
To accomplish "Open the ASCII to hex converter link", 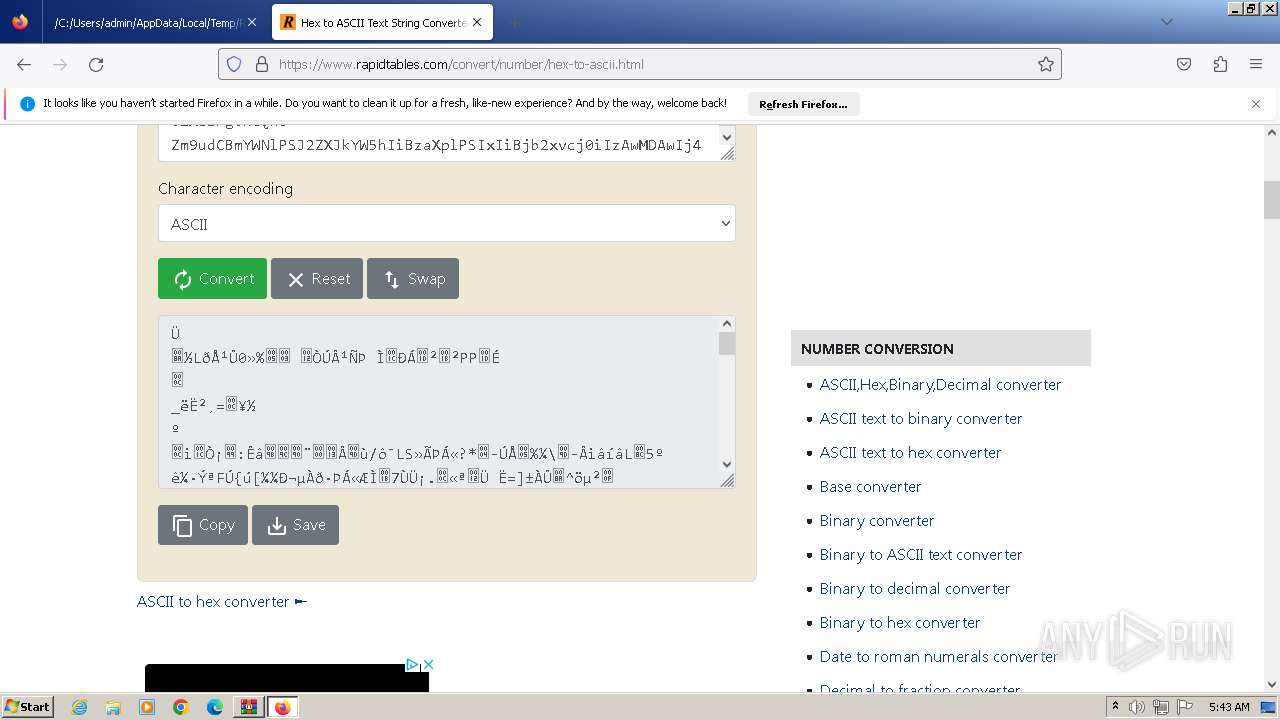I will pyautogui.click(x=222, y=601).
